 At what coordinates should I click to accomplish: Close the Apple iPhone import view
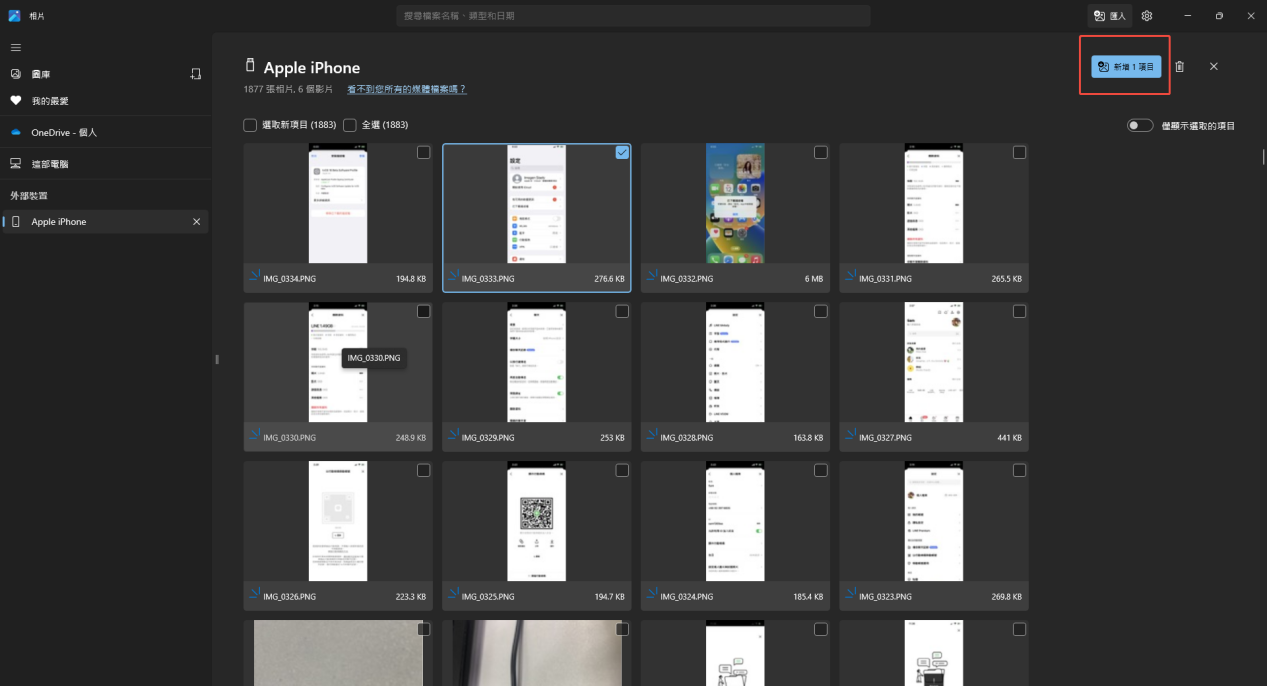[x=1214, y=66]
